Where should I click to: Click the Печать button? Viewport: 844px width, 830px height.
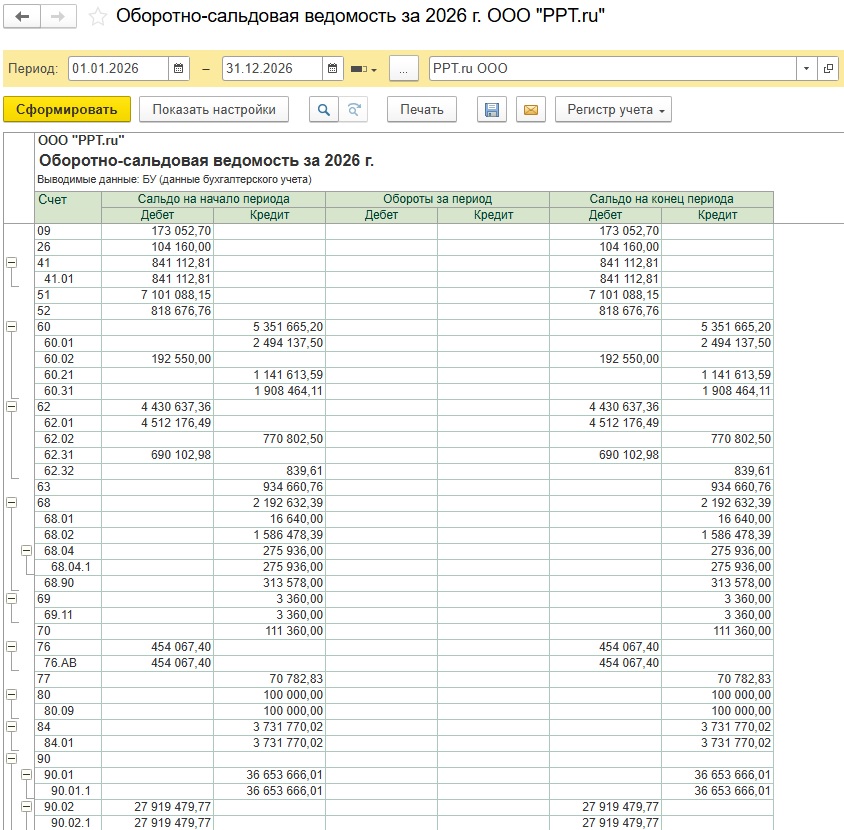(421, 109)
